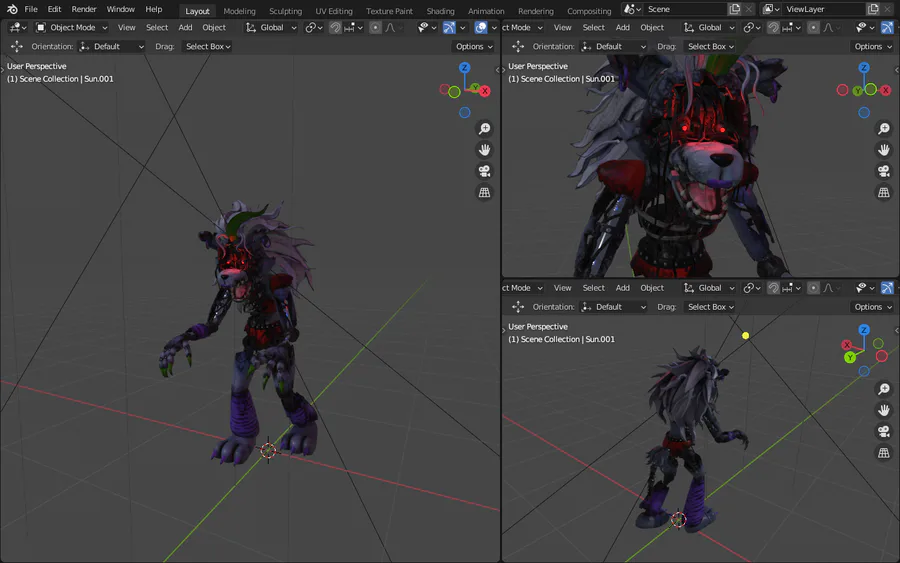The image size is (900, 563).
Task: Open the Select menu in left viewport header
Action: (x=157, y=28)
